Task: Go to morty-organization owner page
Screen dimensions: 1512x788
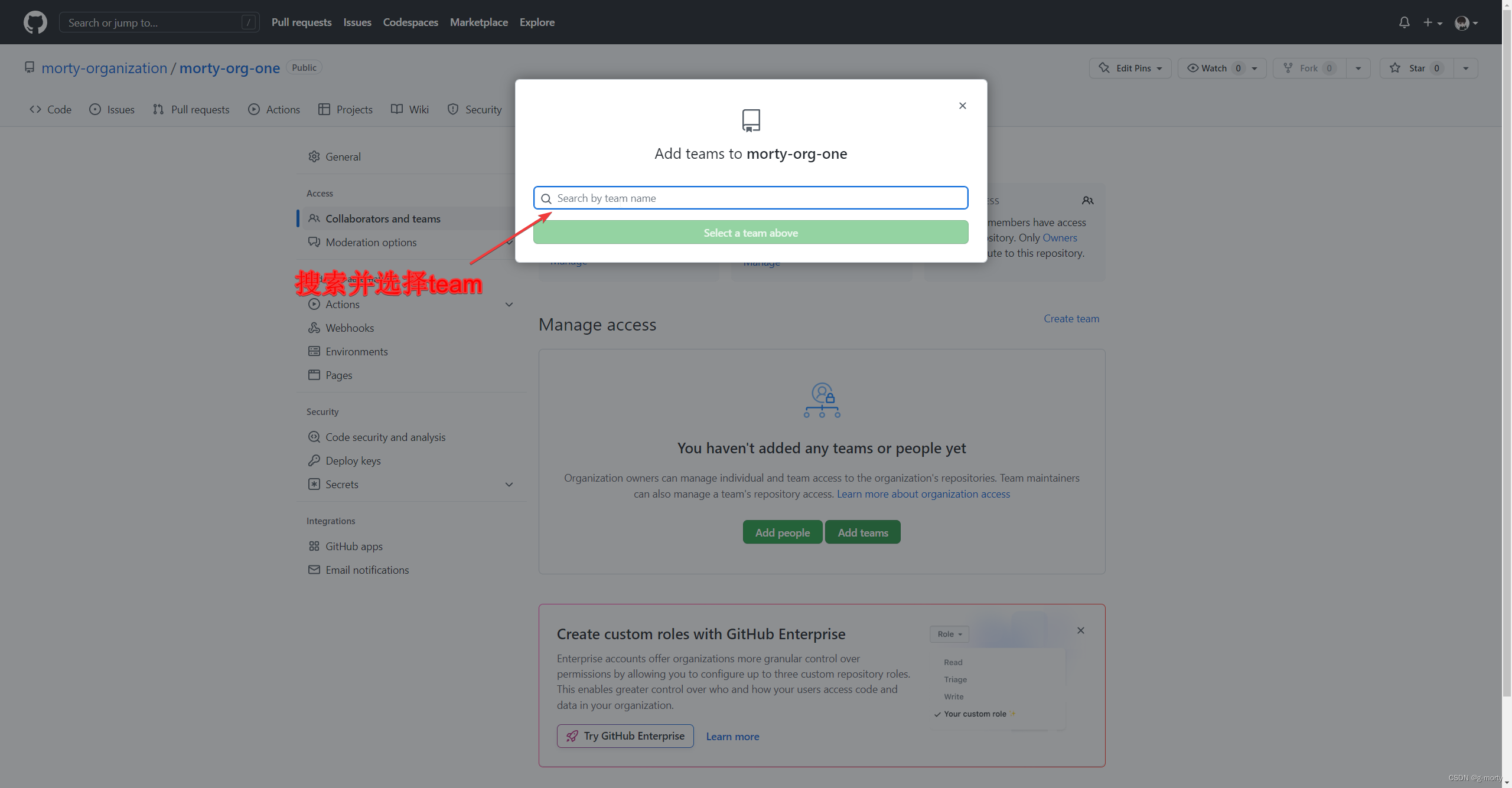Action: pos(105,68)
